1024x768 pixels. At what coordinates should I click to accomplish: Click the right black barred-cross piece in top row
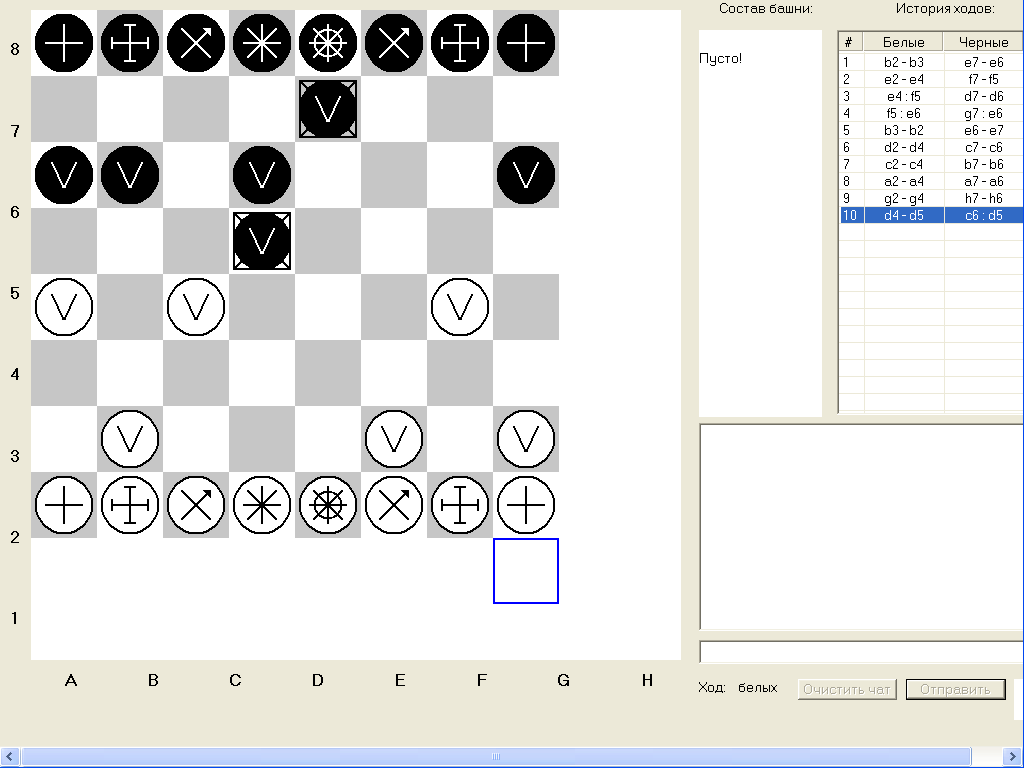(460, 43)
